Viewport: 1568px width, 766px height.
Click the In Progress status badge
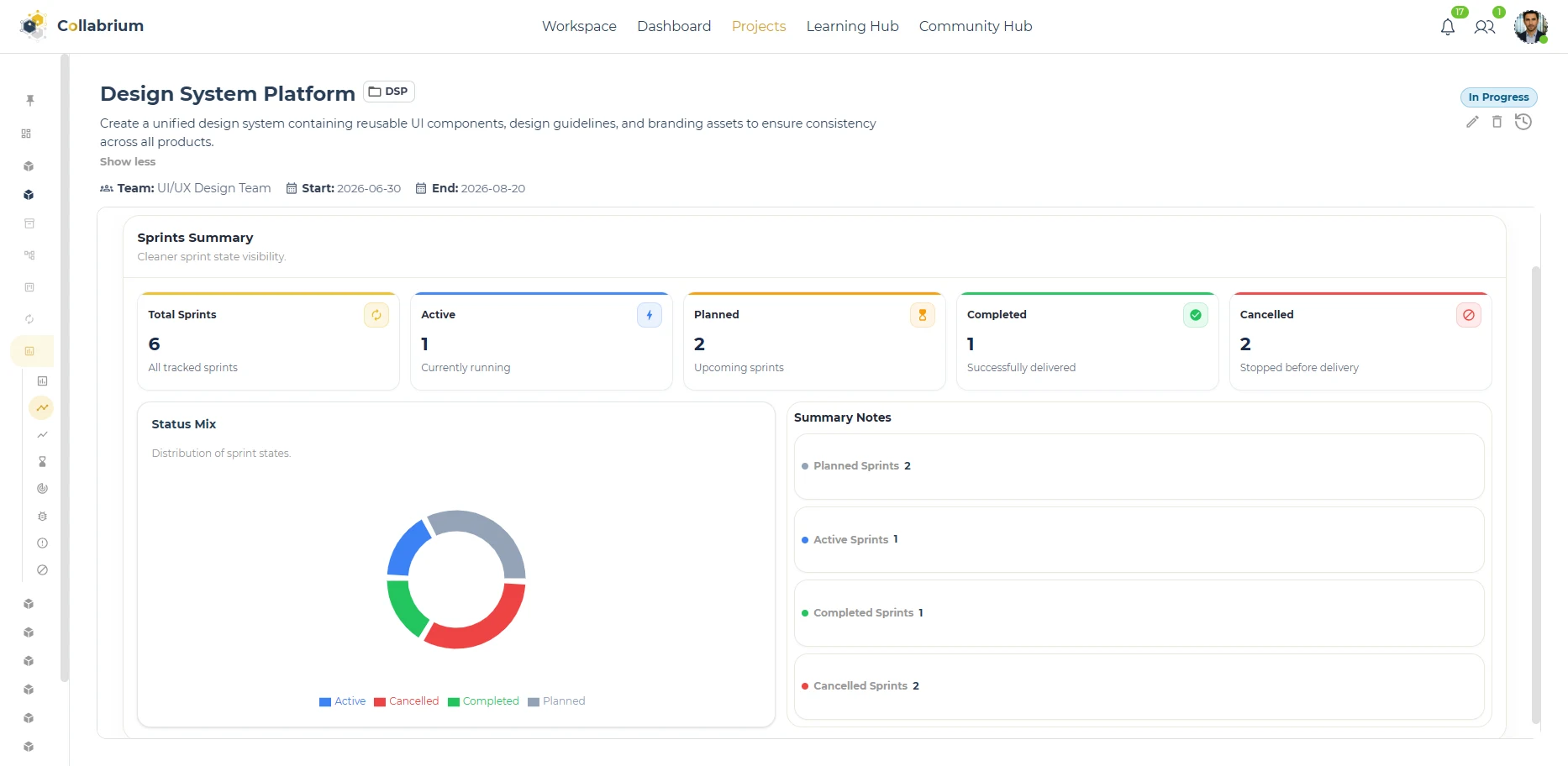coord(1498,97)
